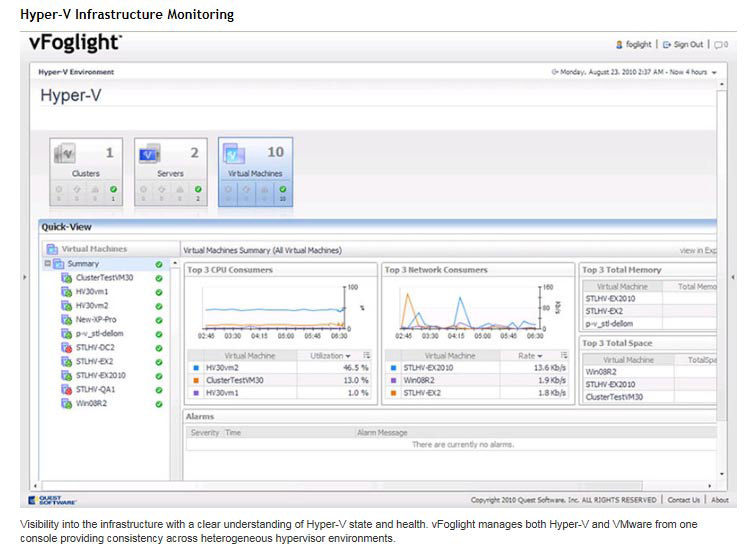Viewport: 755px width, 552px height.
Task: Sort network table by Rate column
Action: (530, 355)
